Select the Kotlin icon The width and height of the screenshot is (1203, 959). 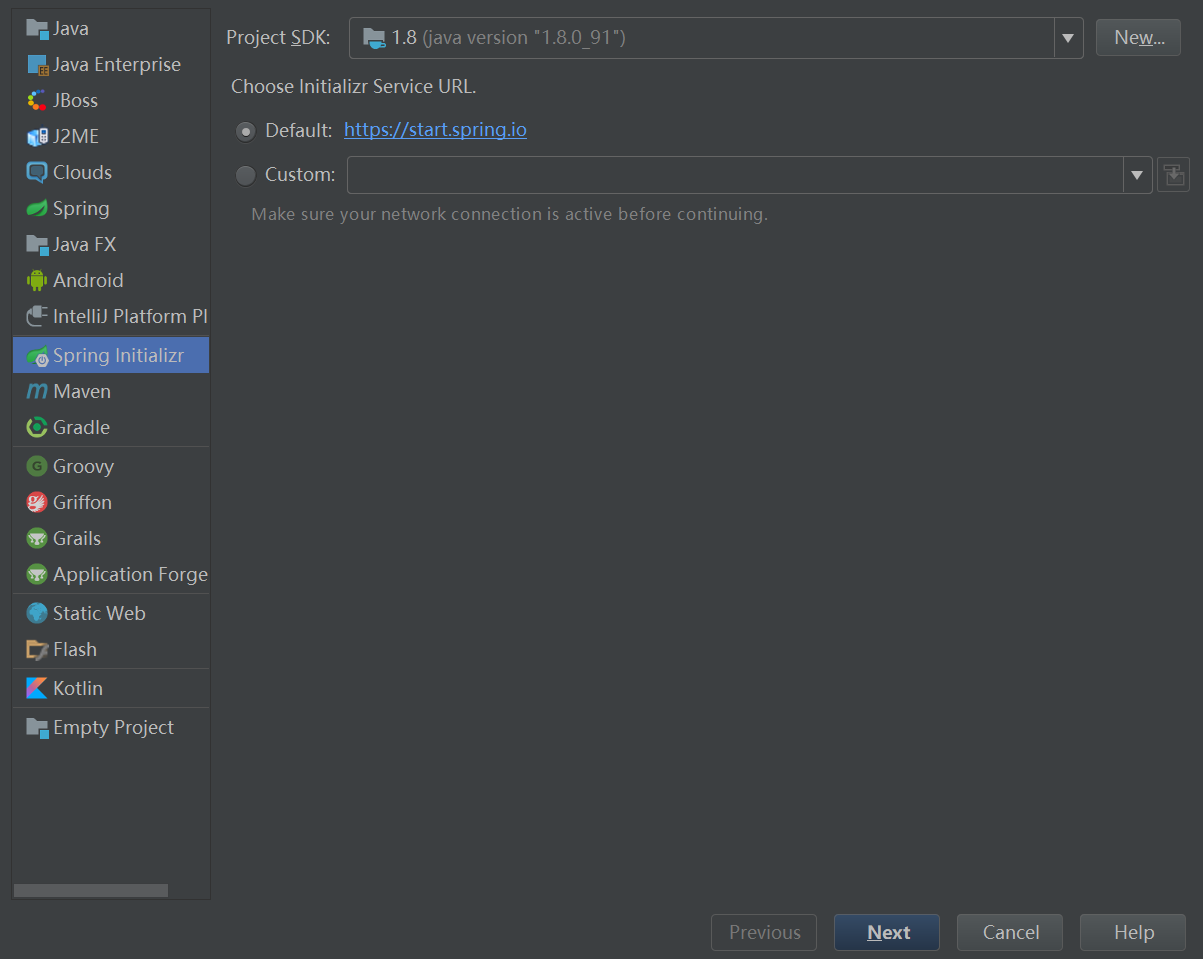(37, 688)
